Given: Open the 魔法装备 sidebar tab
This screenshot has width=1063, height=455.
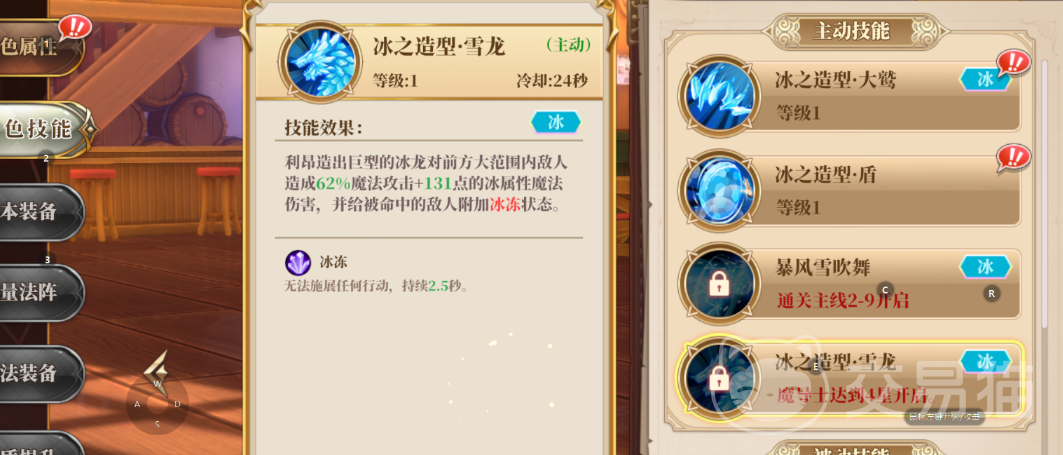Looking at the screenshot, I should pyautogui.click(x=39, y=374).
